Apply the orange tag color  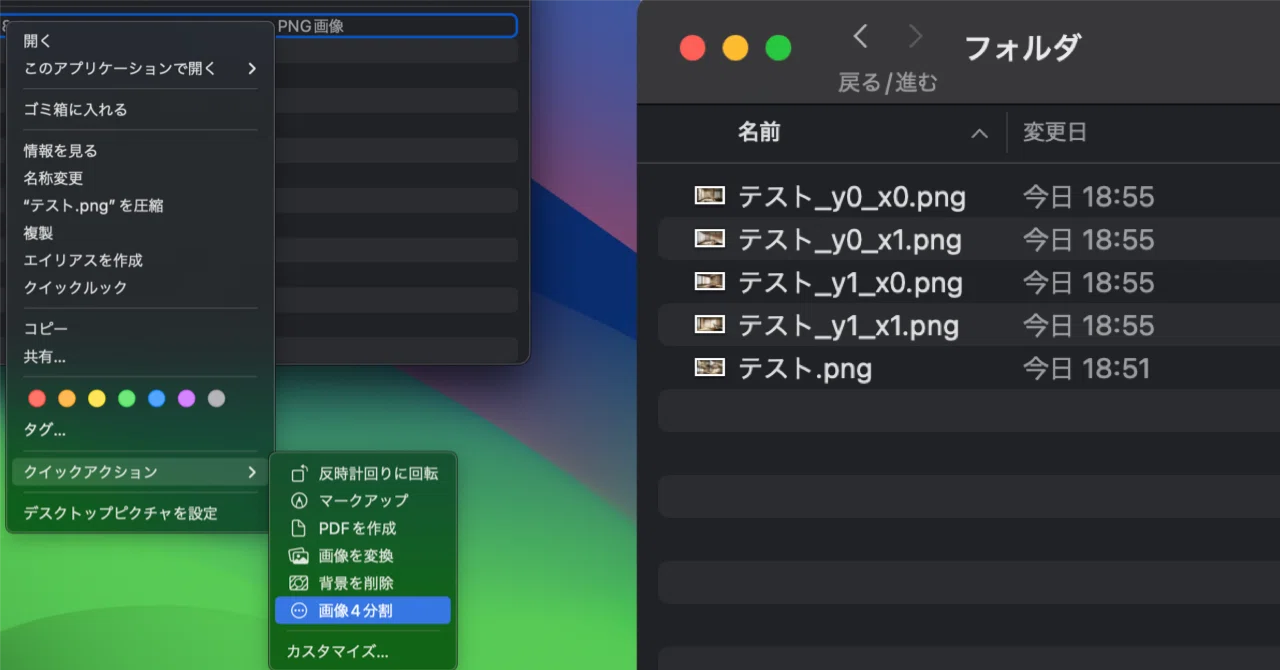click(x=67, y=398)
